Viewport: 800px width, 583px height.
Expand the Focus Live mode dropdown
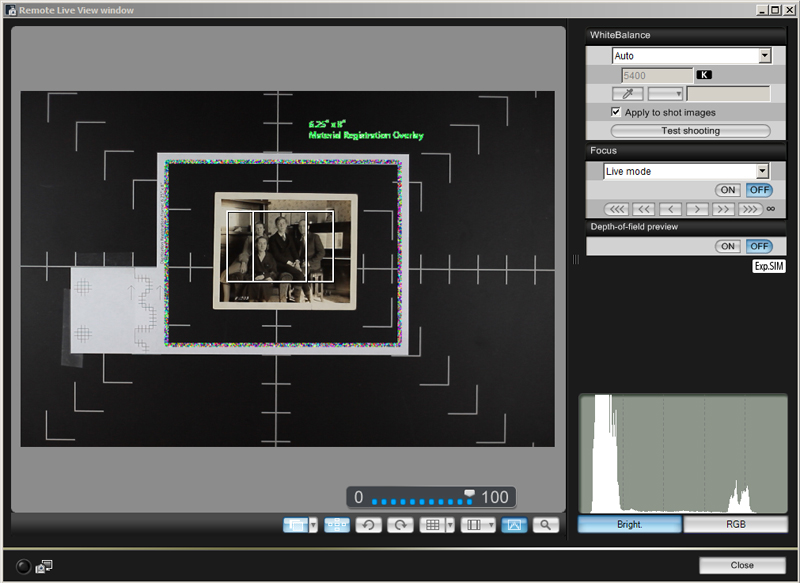point(762,171)
